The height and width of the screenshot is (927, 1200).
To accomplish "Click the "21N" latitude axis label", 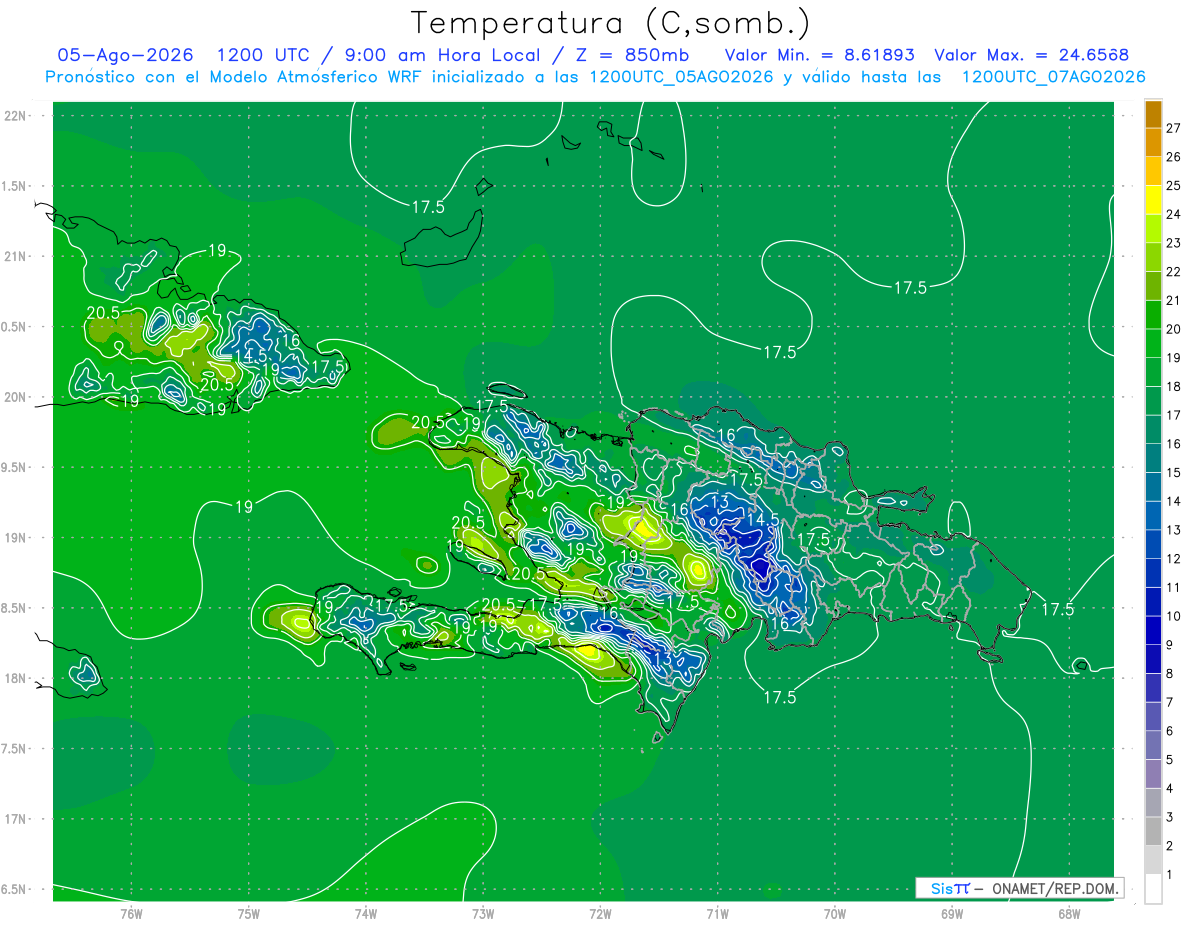I will [16, 256].
